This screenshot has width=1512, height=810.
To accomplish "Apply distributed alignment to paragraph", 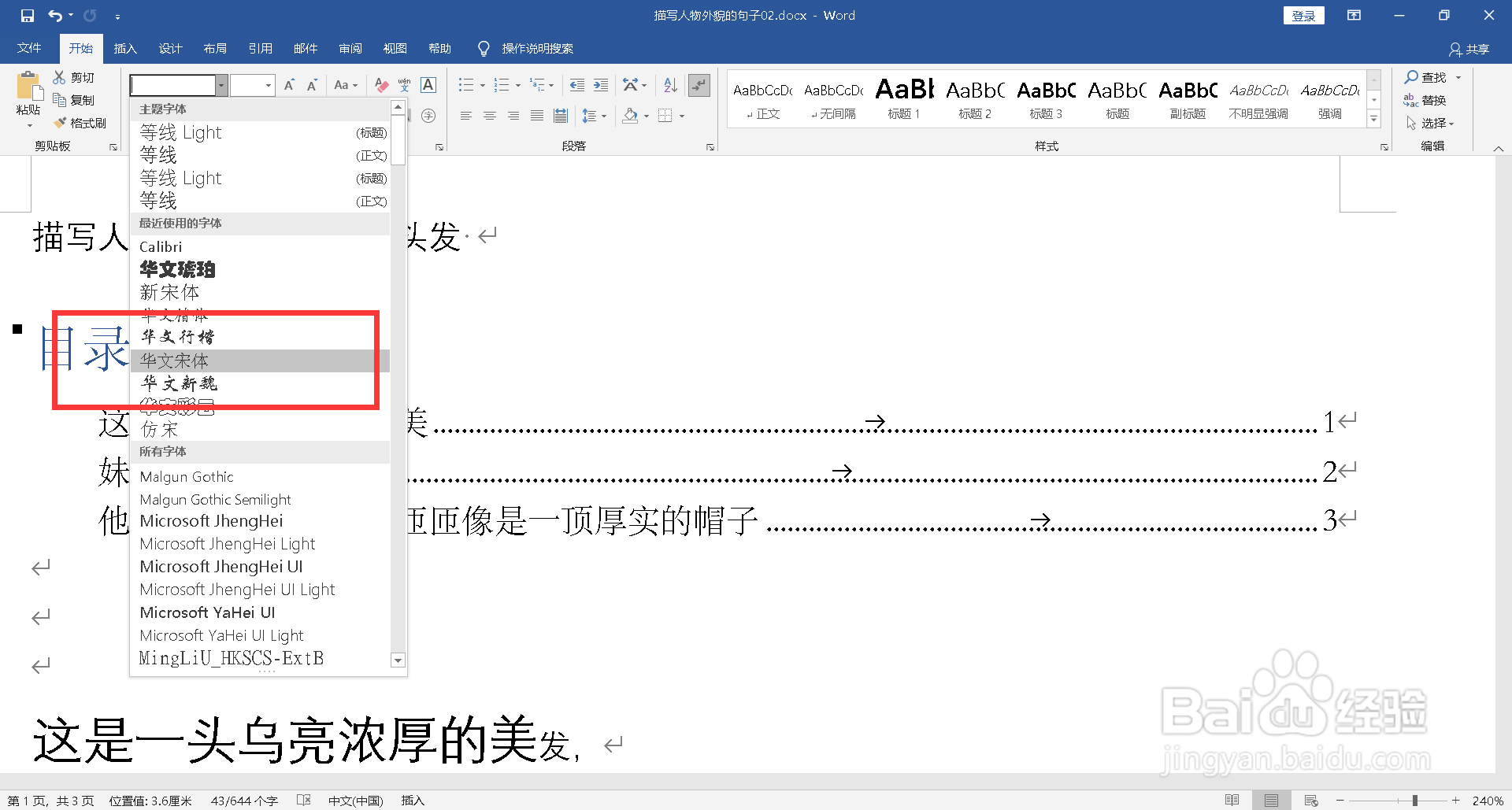I will pos(561,116).
